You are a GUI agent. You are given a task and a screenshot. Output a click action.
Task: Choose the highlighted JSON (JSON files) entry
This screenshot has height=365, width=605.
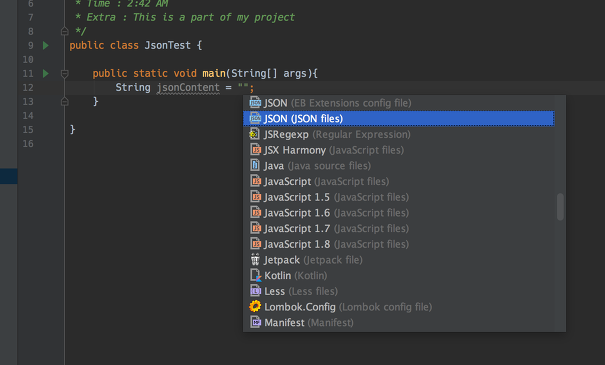[399, 118]
